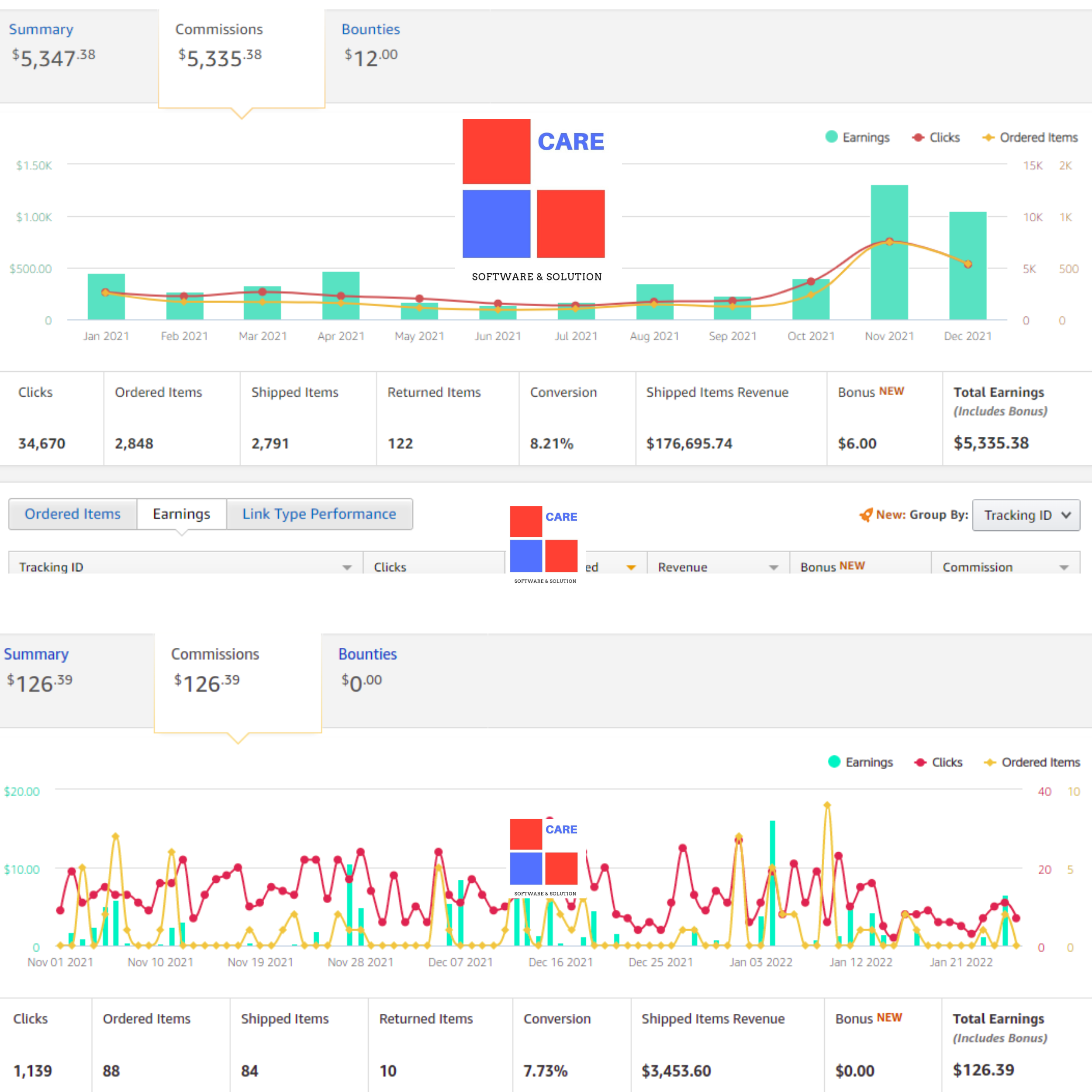
Task: Toggle Ordered Items legend in daily chart
Action: coord(1032,762)
